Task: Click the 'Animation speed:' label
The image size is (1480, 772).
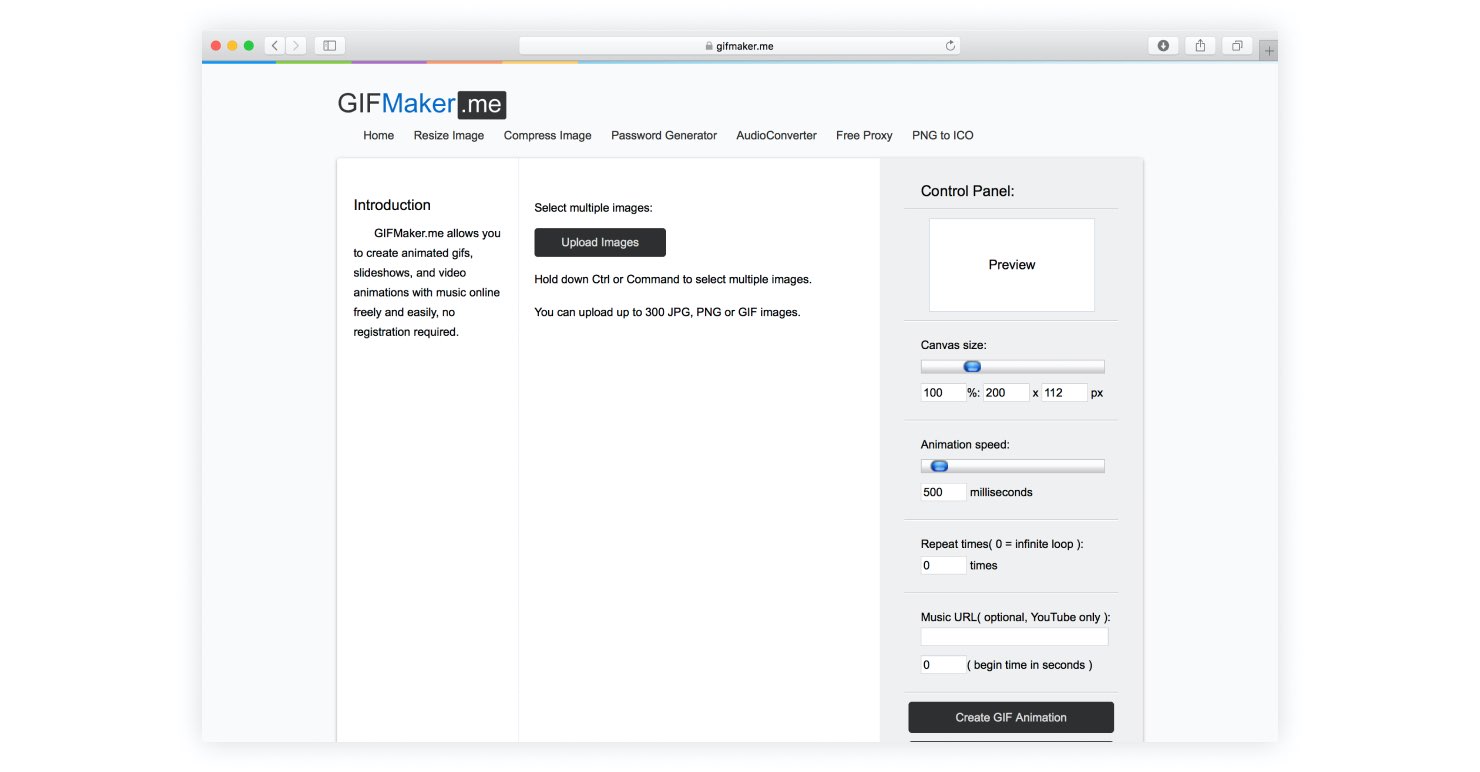Action: [965, 444]
